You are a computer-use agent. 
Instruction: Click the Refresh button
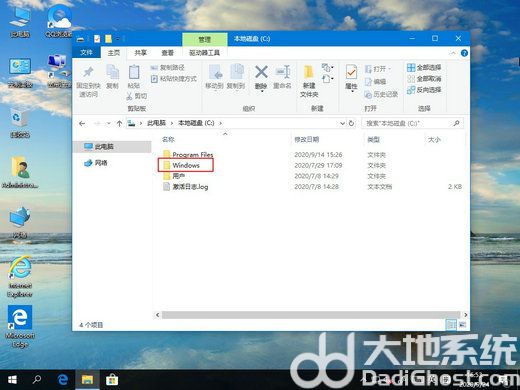pos(351,123)
